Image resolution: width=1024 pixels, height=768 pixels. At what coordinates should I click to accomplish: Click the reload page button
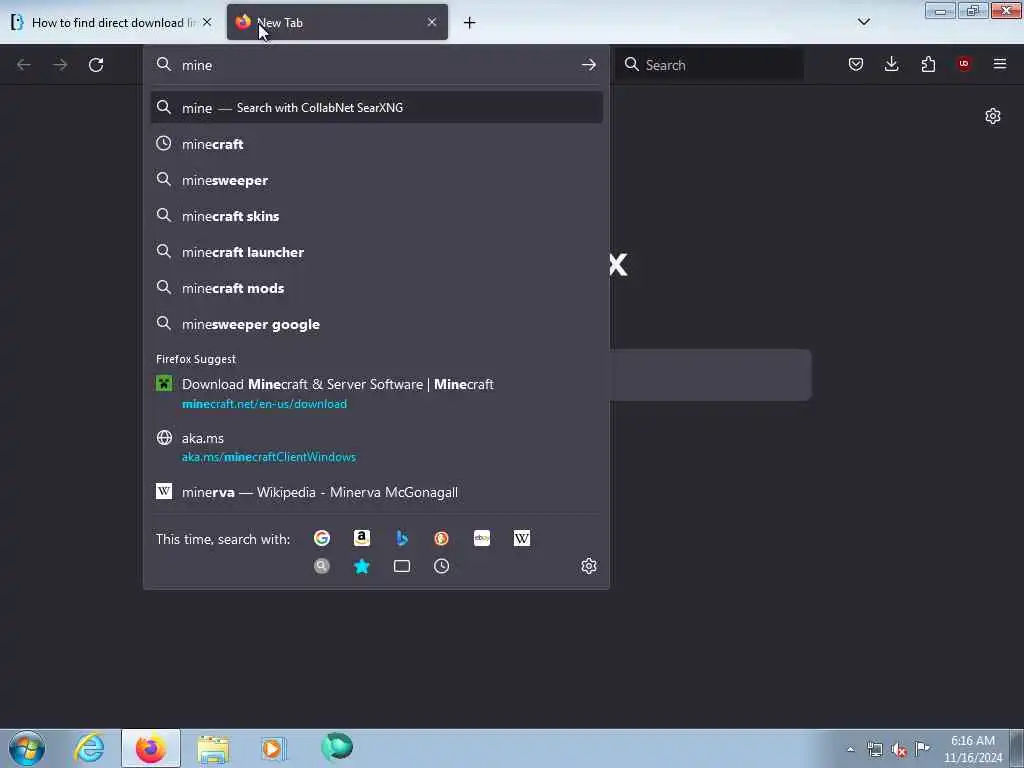coord(96,65)
